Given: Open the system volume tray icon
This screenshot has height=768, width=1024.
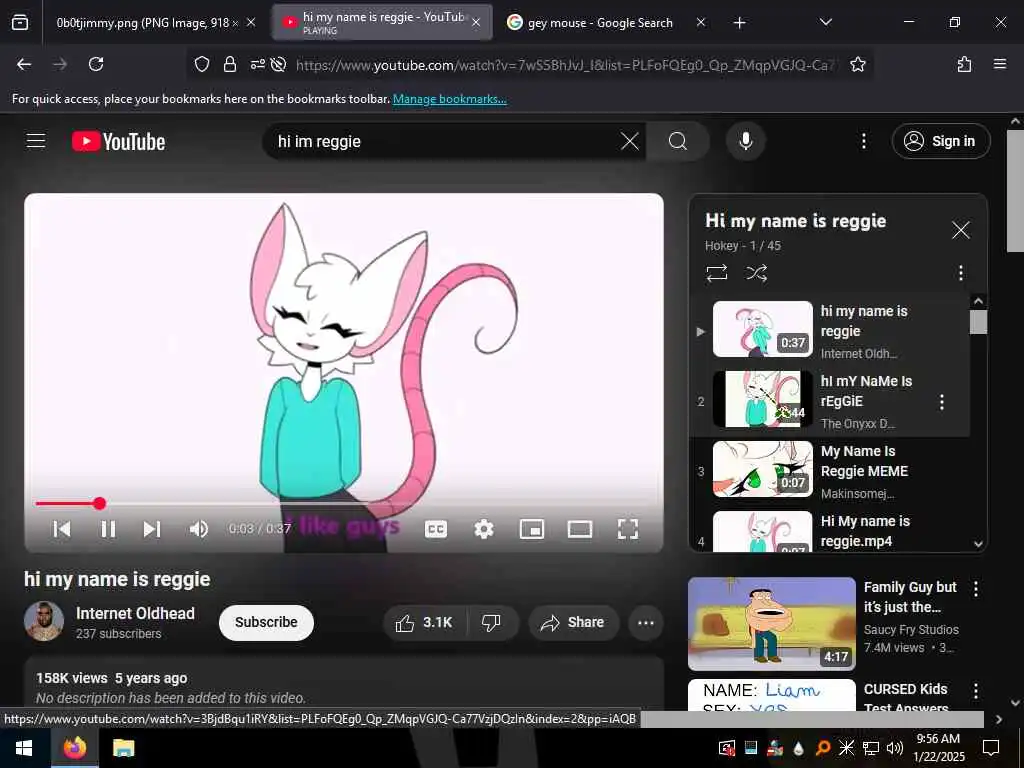Looking at the screenshot, I should point(894,748).
